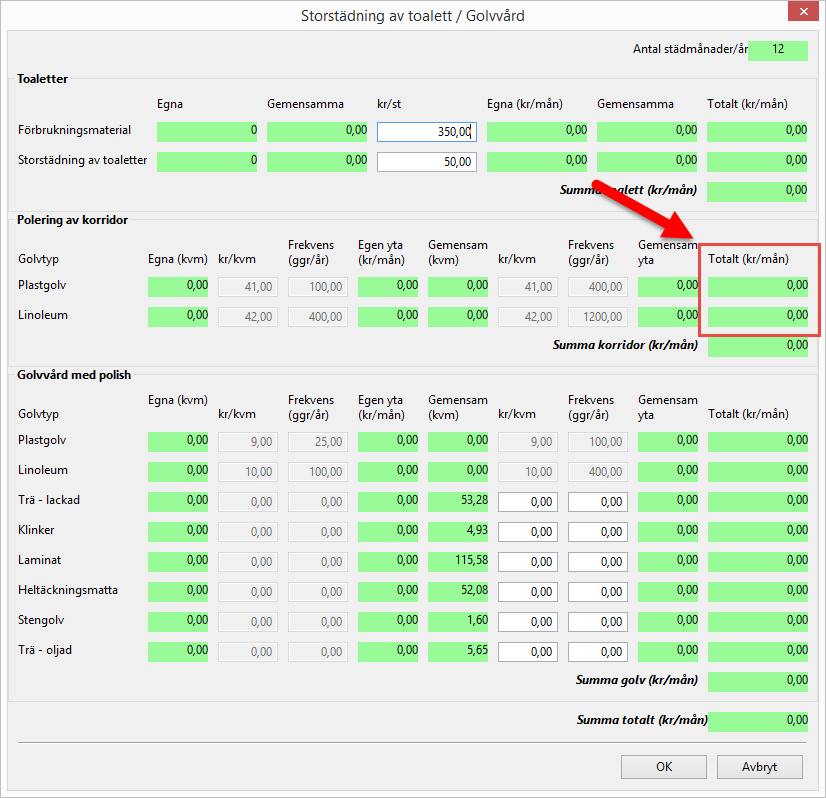Screen dimensions: 826x798
Task: Click the Summa korridor (kr/mån) value field
Action: [757, 346]
